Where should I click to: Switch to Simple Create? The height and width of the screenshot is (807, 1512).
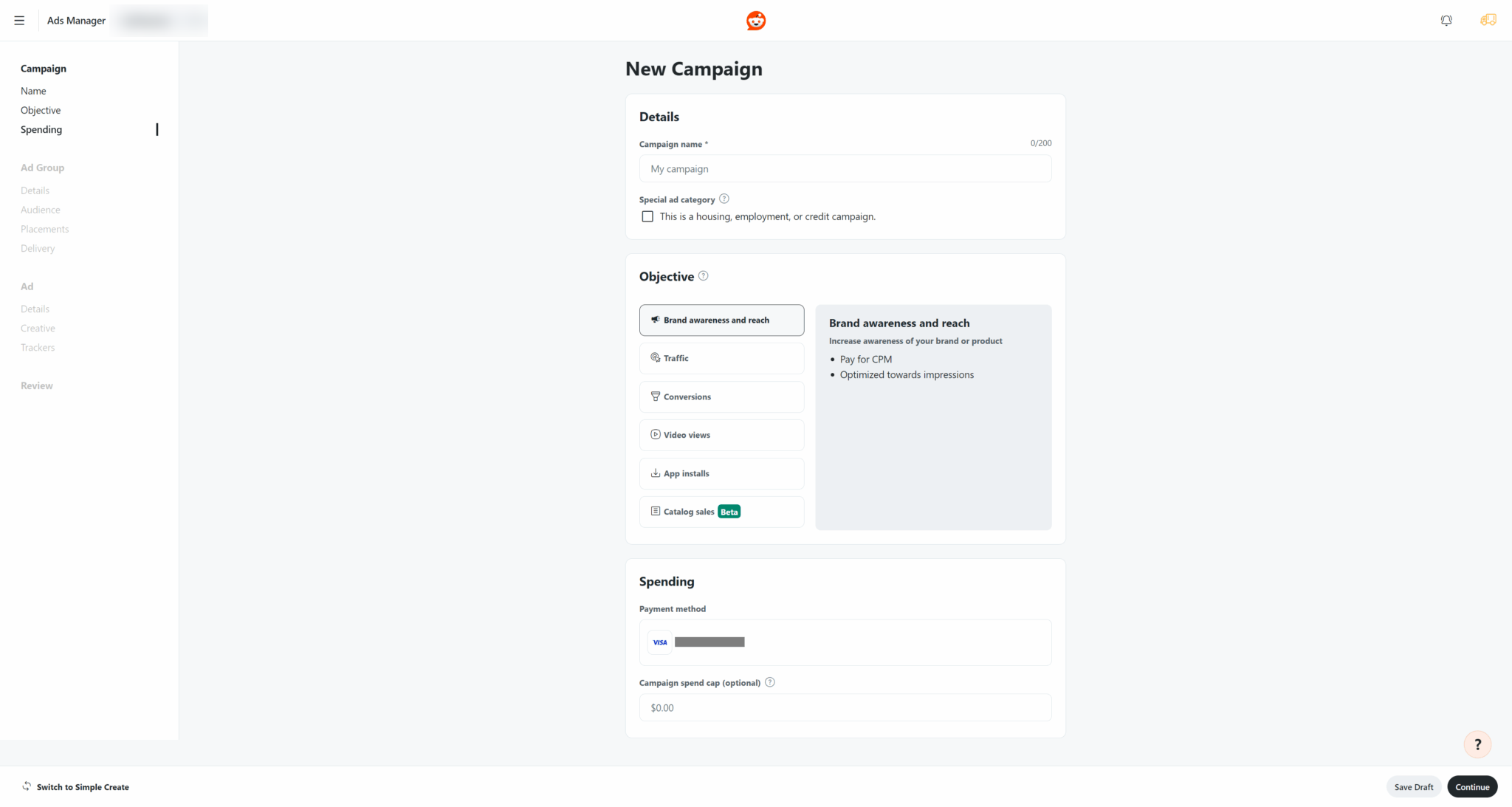point(83,787)
